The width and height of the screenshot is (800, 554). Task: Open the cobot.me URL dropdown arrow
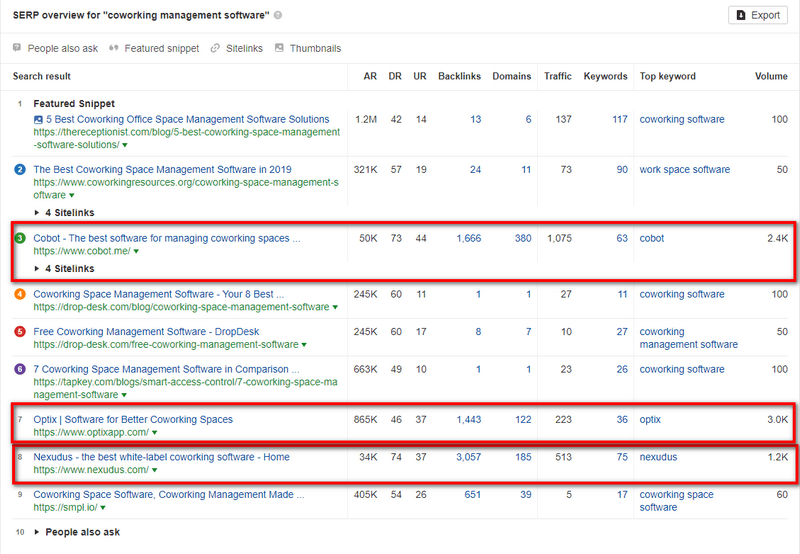tap(136, 251)
